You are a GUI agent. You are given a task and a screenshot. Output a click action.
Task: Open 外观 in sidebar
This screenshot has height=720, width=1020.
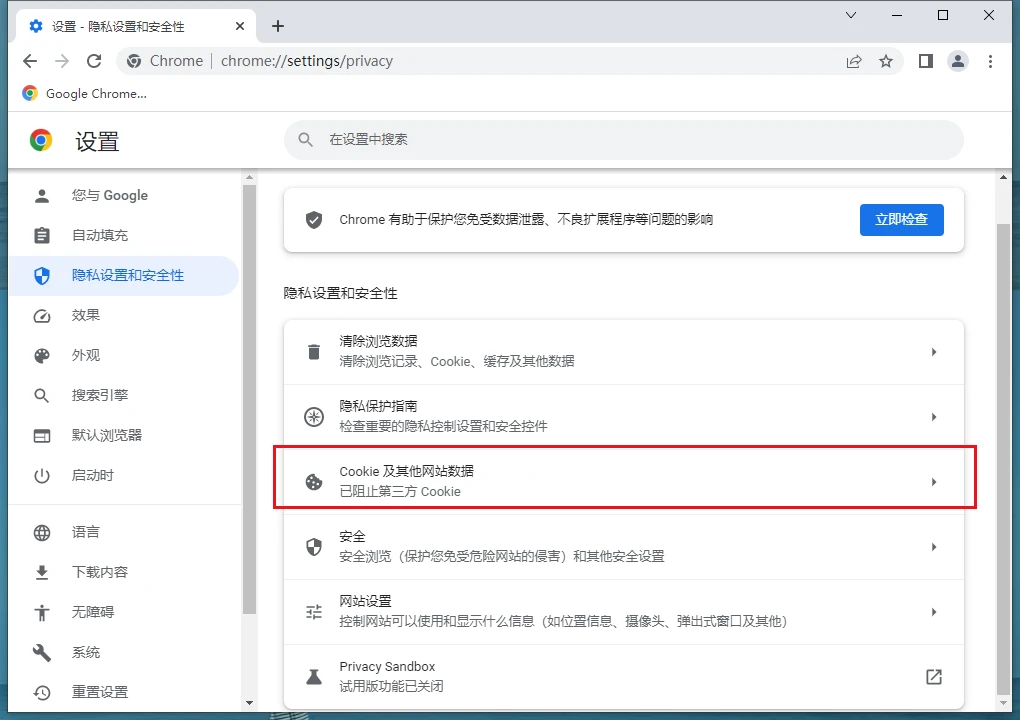tap(124, 355)
